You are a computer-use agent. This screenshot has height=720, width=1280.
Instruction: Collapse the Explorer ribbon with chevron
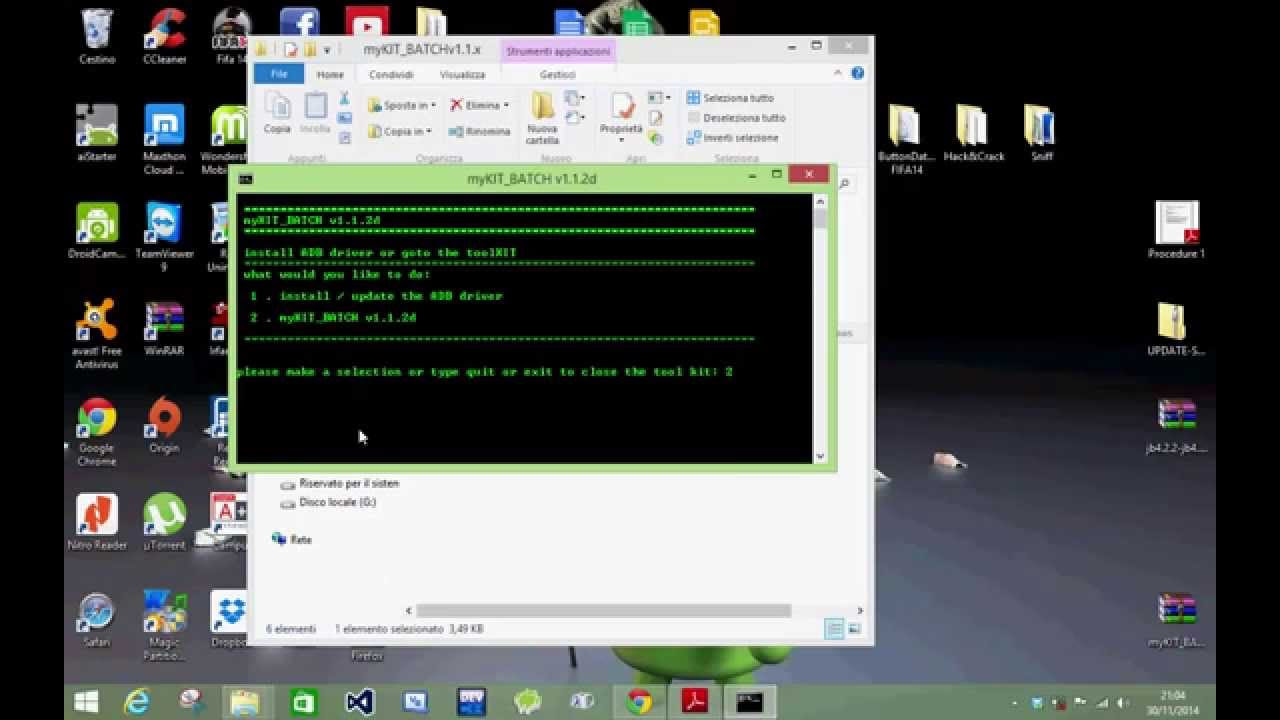[x=838, y=73]
